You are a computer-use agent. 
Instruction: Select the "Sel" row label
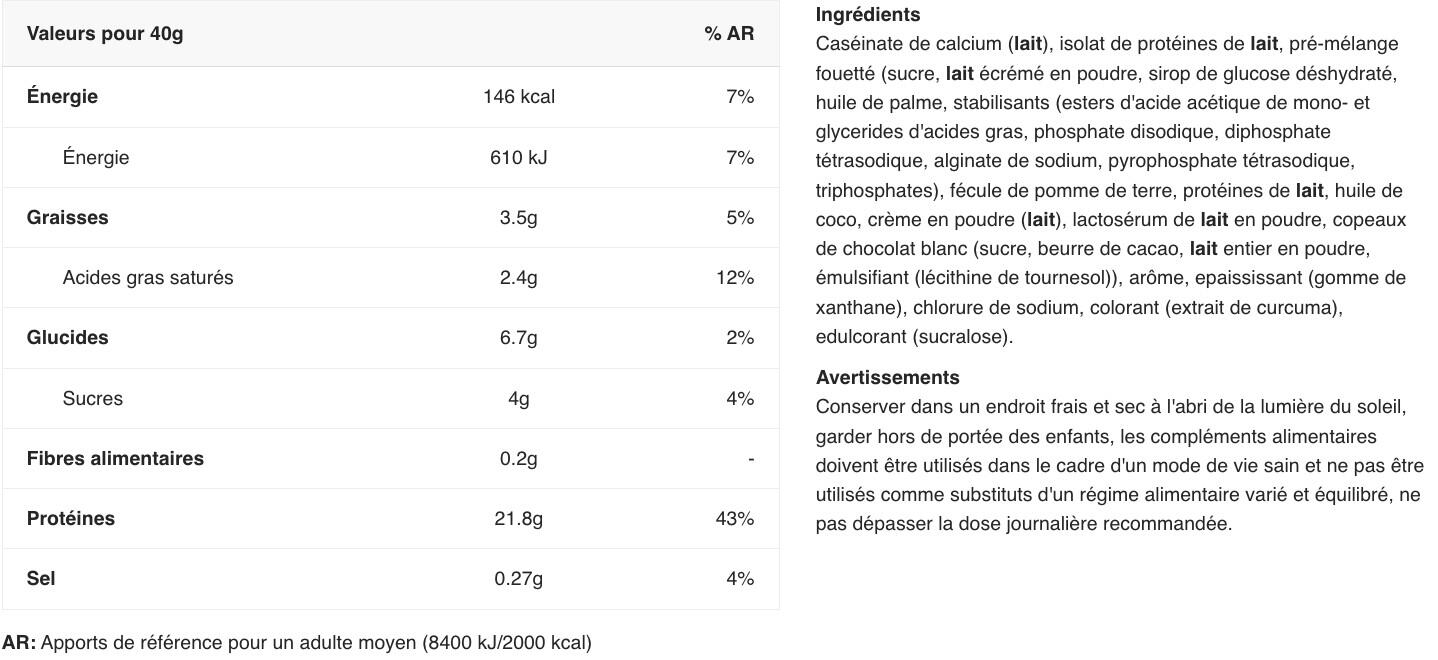(41, 579)
